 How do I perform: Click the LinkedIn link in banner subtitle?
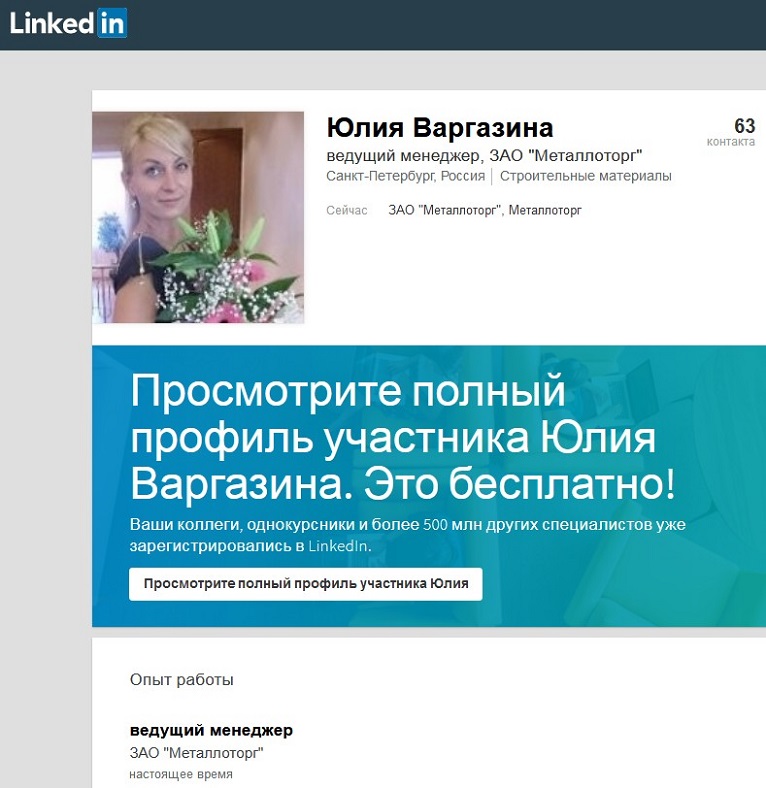(x=338, y=546)
